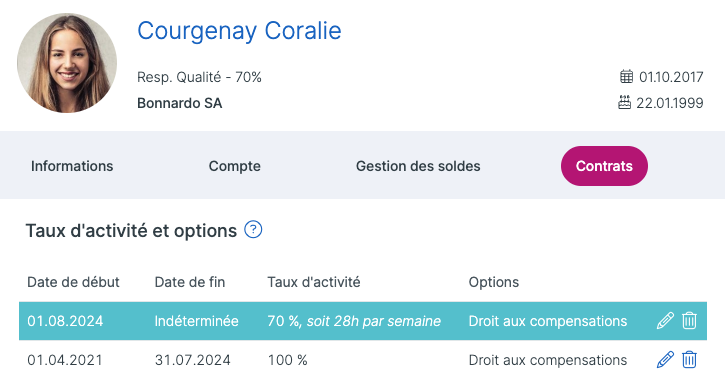Delete the 01.08.2024 contract row
Image resolution: width=725 pixels, height=392 pixels.
[689, 321]
